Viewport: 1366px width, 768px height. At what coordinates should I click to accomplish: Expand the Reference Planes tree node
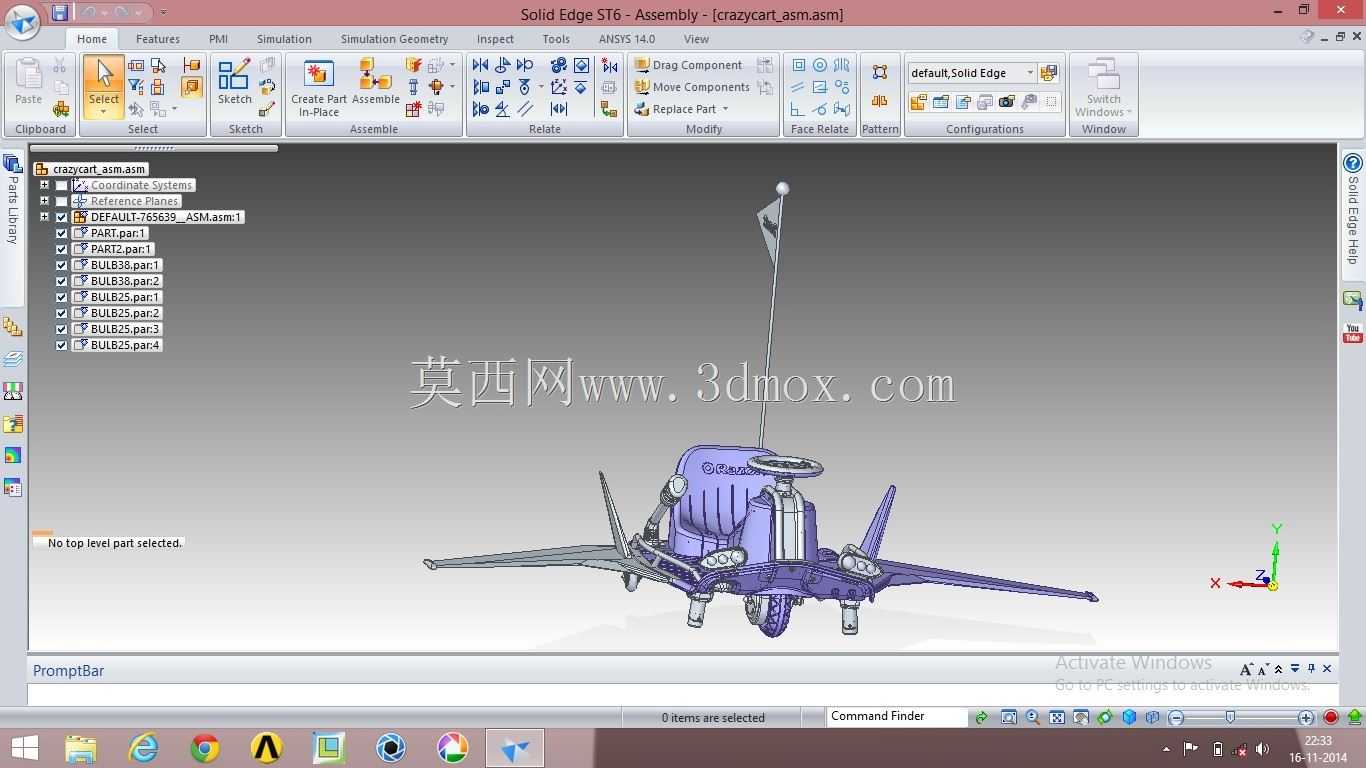[x=44, y=201]
